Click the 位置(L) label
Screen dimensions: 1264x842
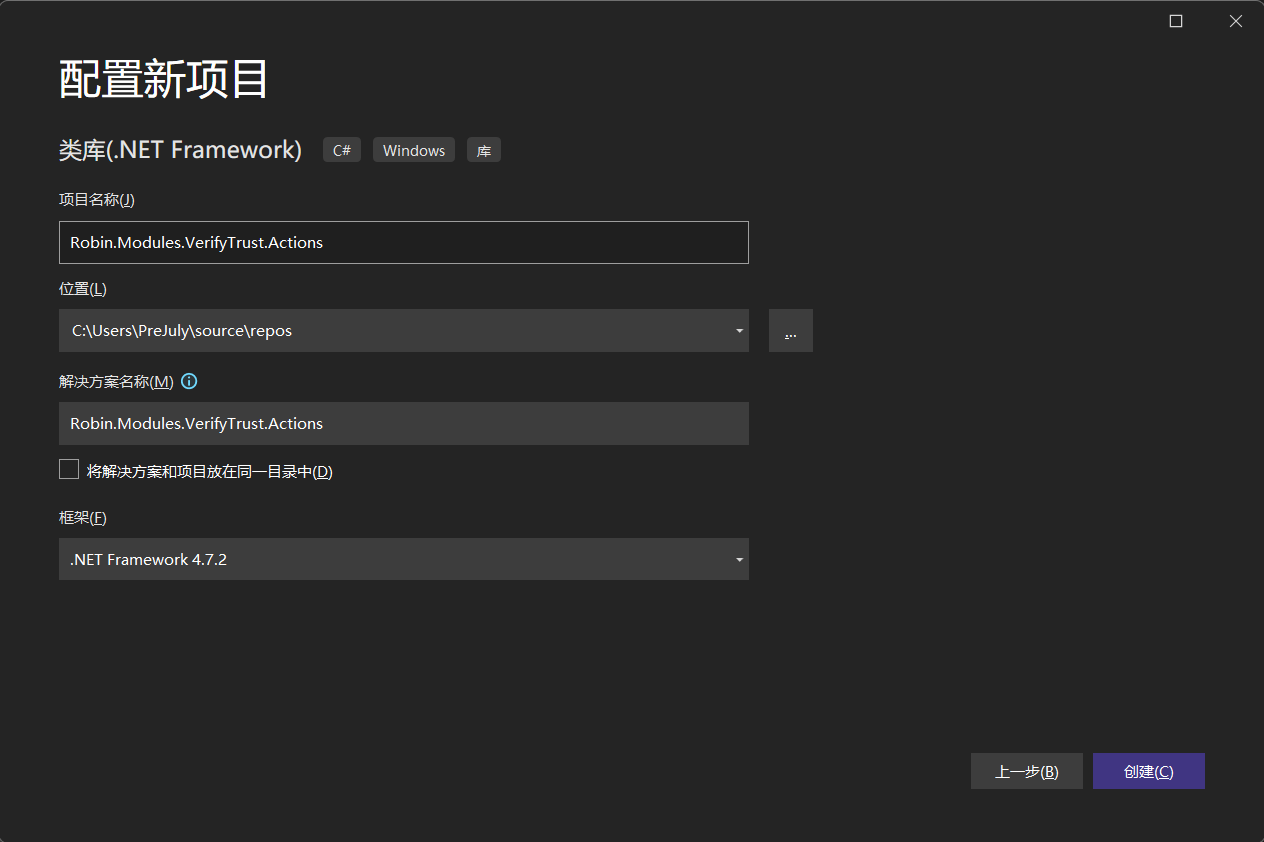(x=83, y=289)
